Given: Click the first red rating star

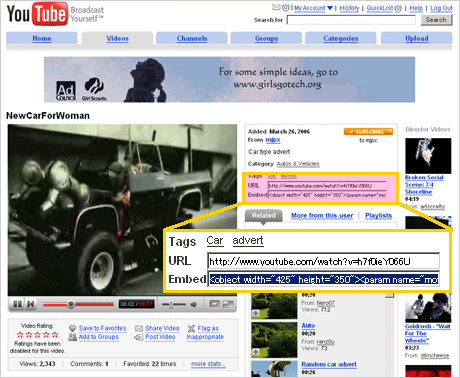Looking at the screenshot, I should [x=20, y=335].
